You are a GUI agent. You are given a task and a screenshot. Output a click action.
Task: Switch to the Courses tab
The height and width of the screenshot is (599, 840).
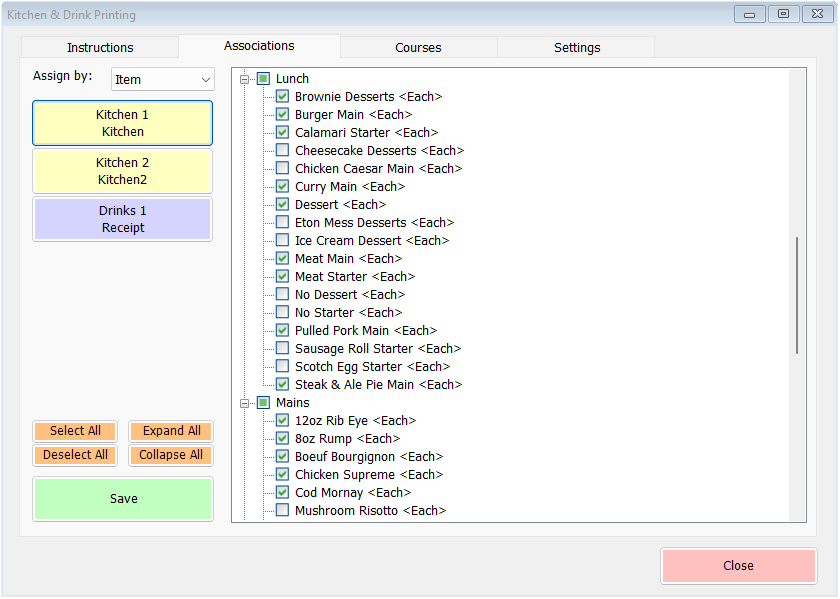tap(417, 47)
